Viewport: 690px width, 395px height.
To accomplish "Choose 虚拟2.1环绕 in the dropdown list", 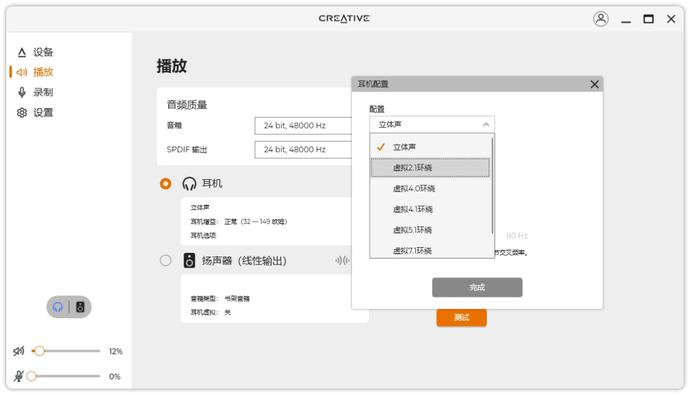I will pos(430,168).
